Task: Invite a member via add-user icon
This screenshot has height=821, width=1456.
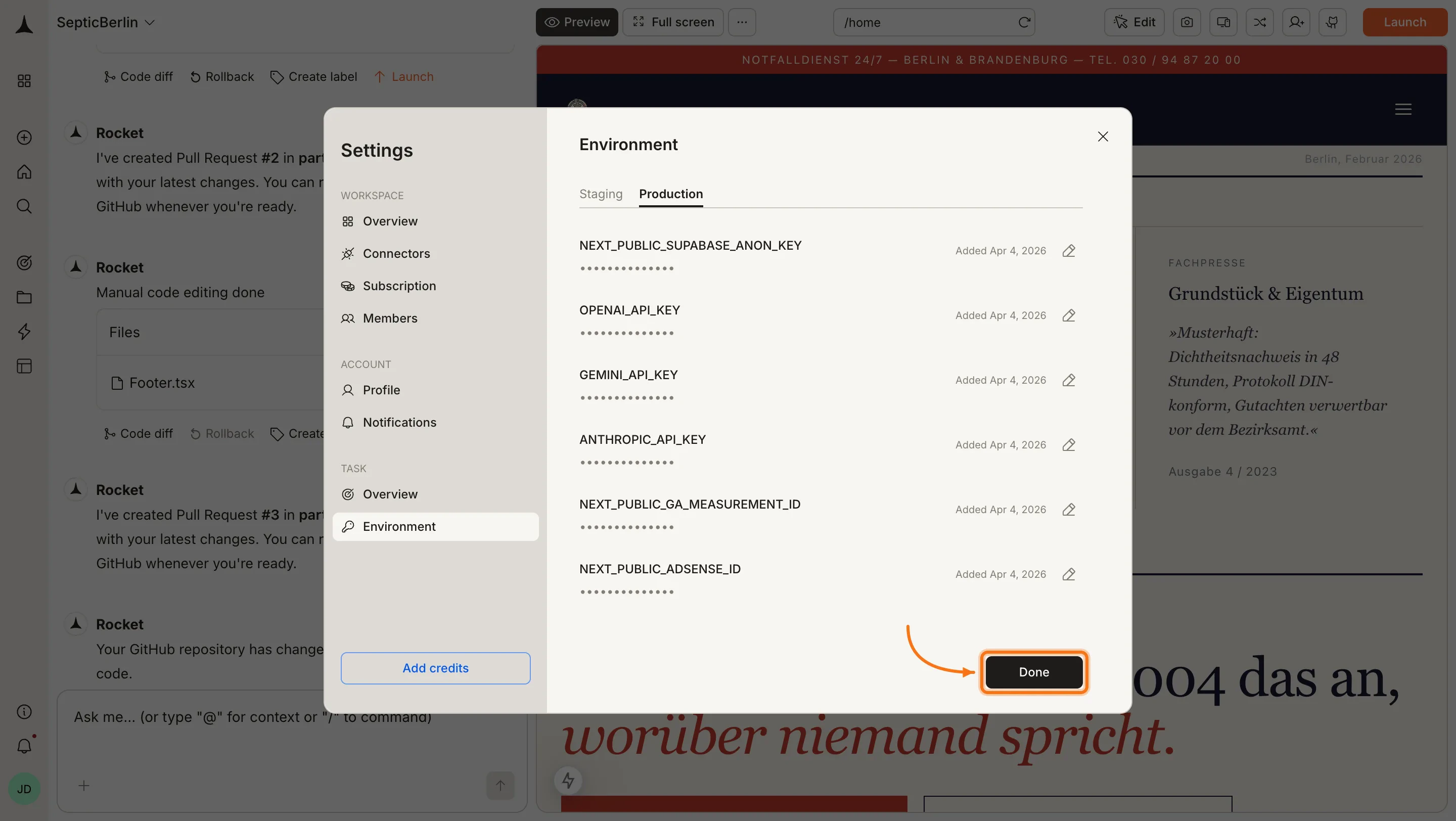Action: (1296, 22)
